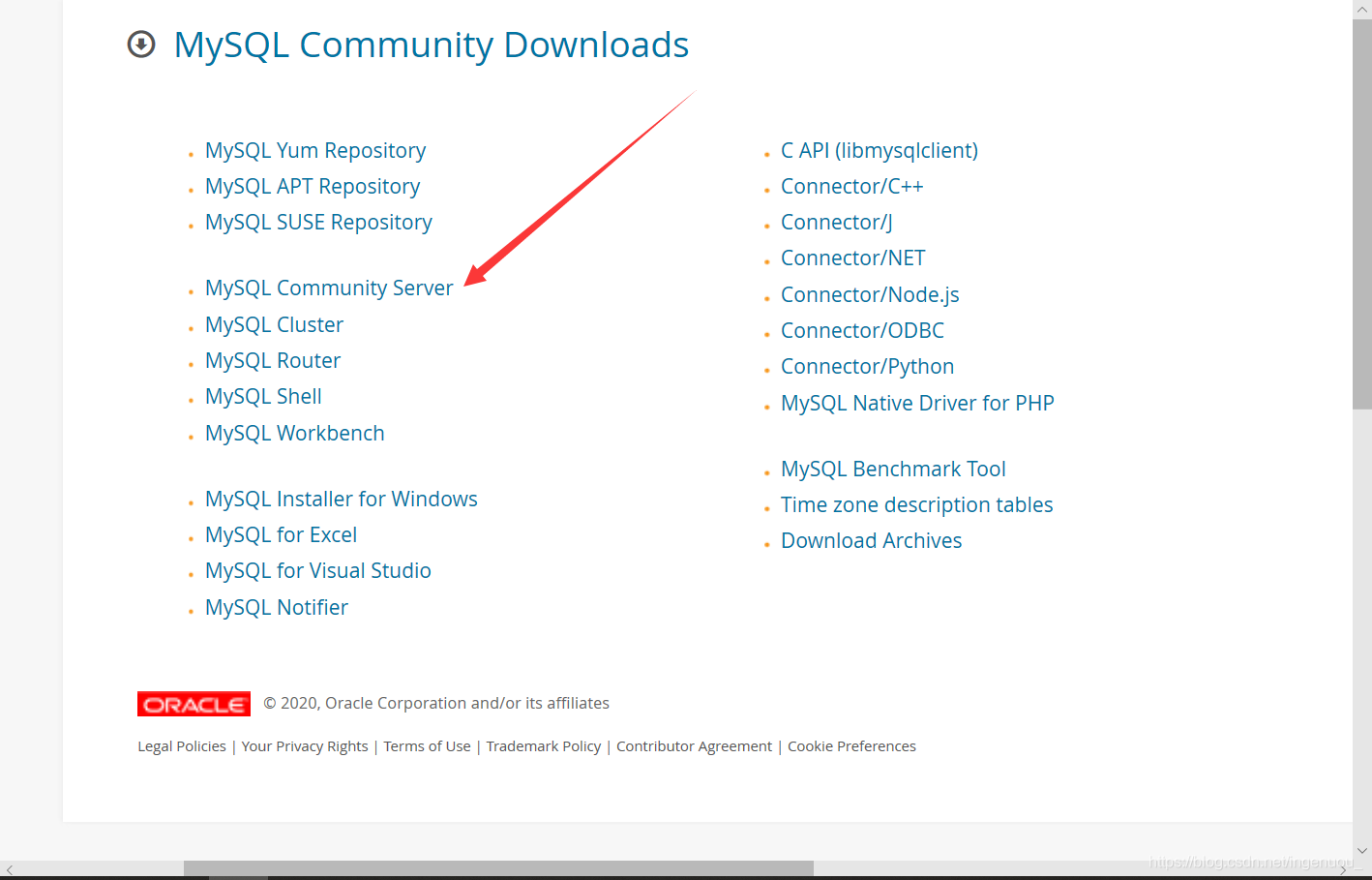Open Connector/NET link
Screen dimensions: 1372x880
[x=853, y=258]
